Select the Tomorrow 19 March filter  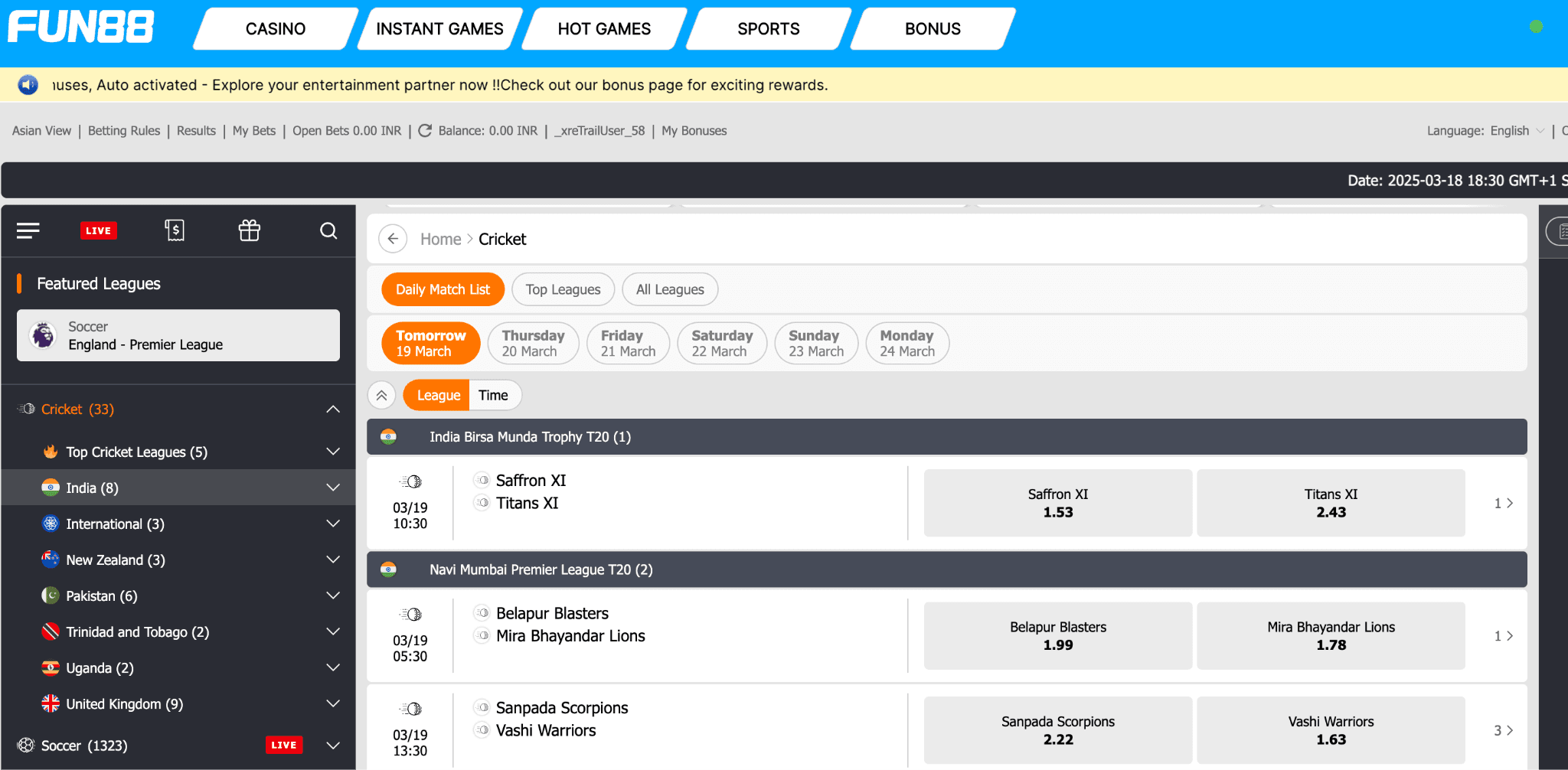430,343
